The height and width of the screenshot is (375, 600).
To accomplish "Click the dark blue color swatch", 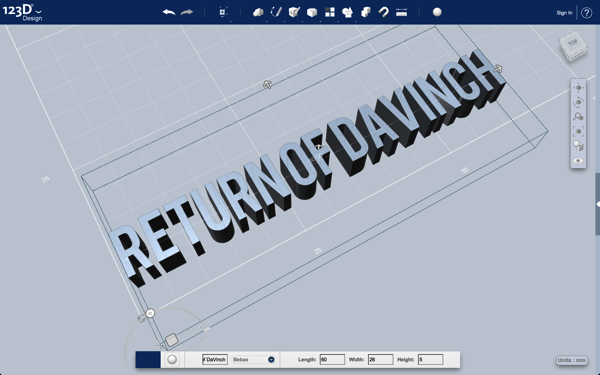I will click(148, 360).
